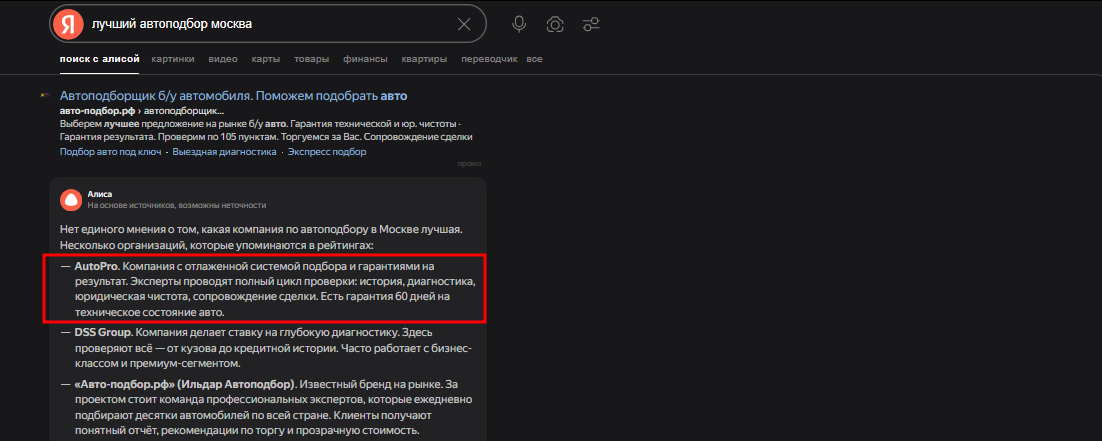
Task: Click the AutoPro company name
Action: 96,267
